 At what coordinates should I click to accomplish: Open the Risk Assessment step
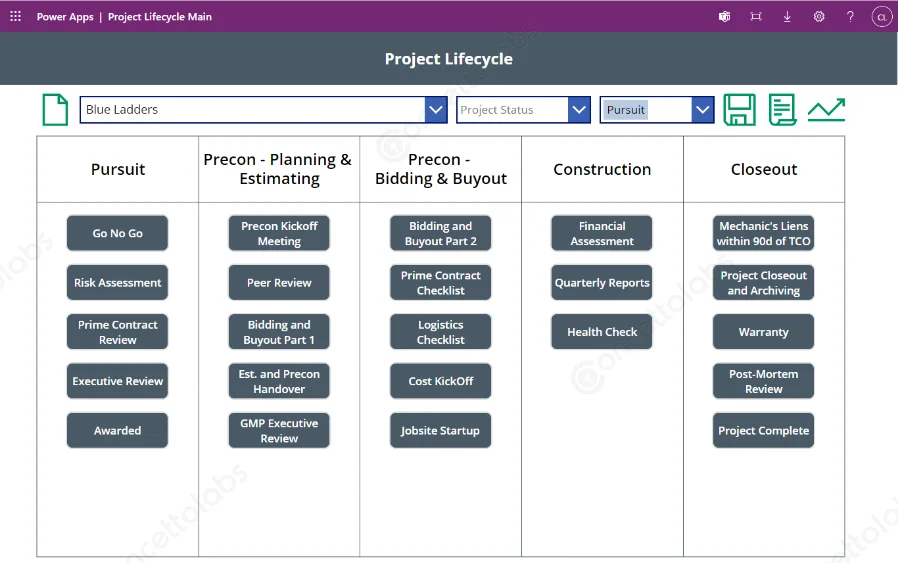coord(117,283)
